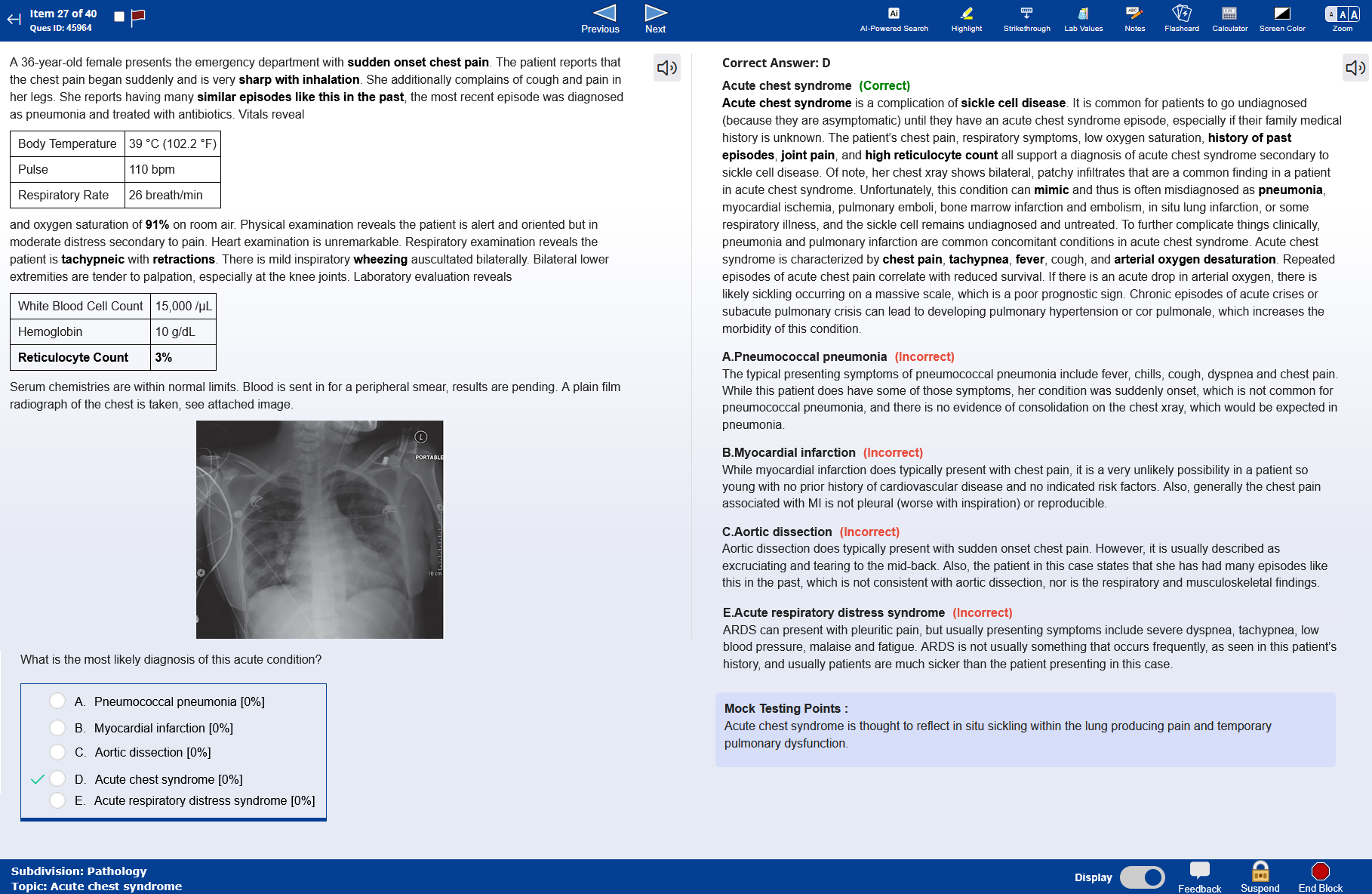Click the '26 breath/min' respiratory rate value
The image size is (1372, 894).
point(172,195)
